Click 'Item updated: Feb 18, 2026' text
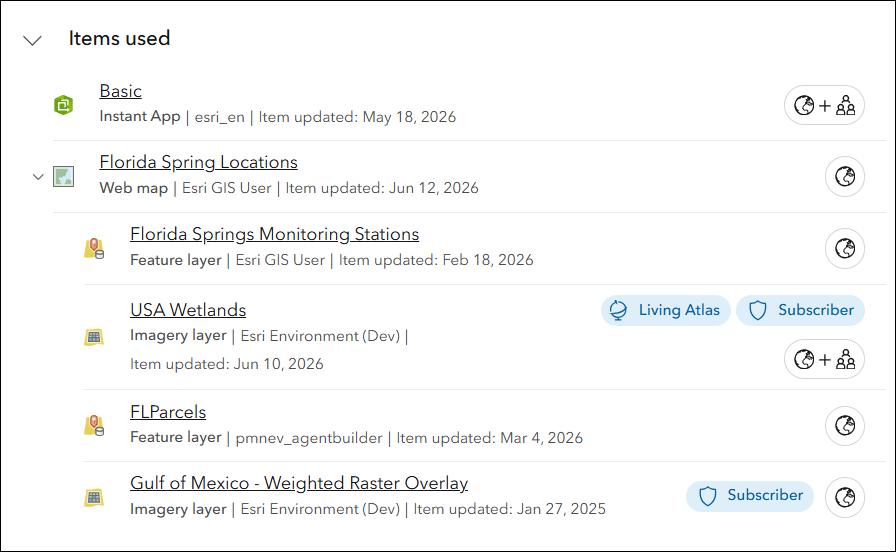 436,260
